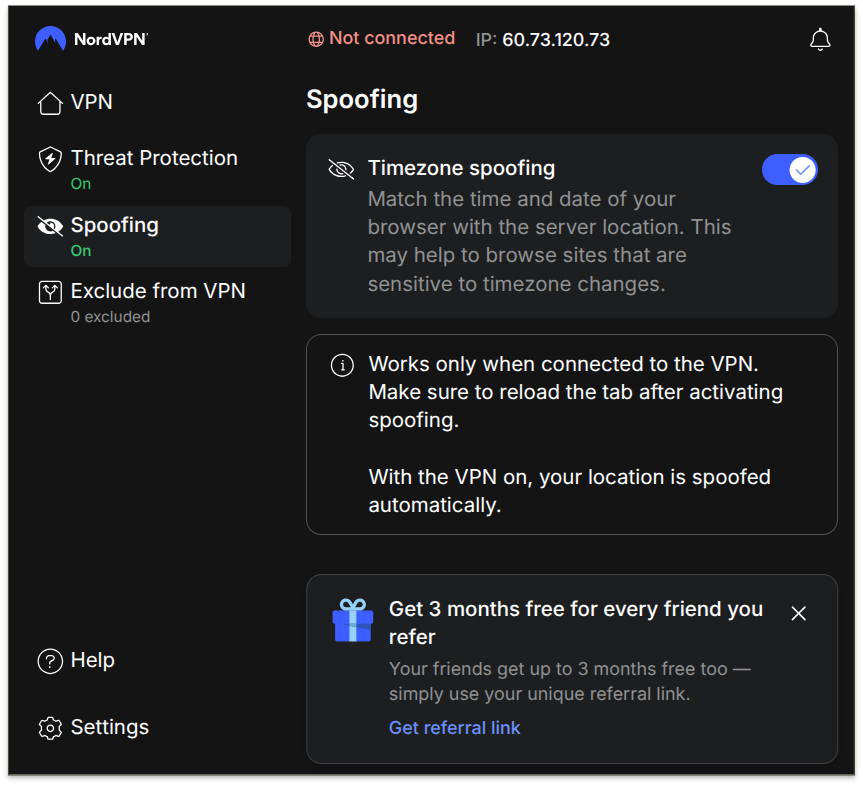The image size is (863, 786).
Task: Click the gift box referral icon
Action: tap(352, 620)
